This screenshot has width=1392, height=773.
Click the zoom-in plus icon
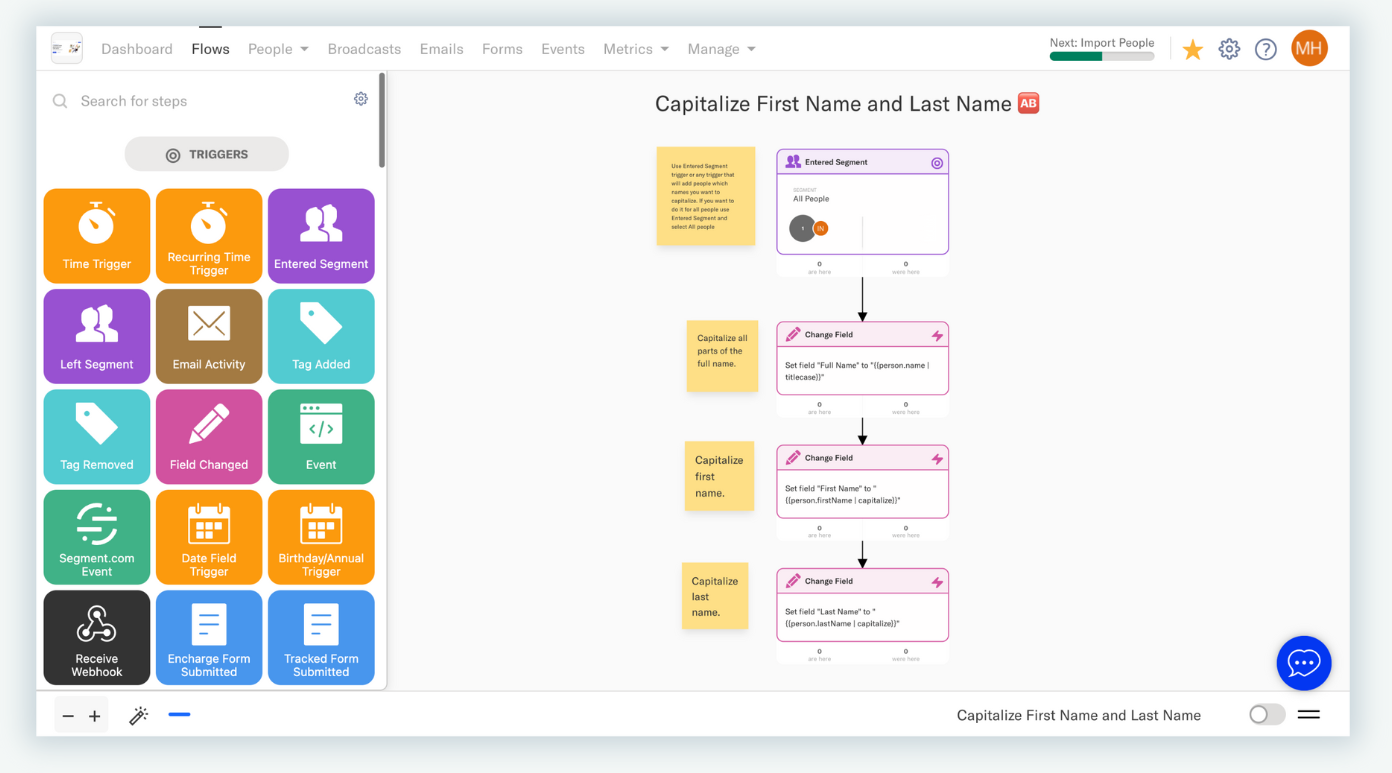coord(95,715)
